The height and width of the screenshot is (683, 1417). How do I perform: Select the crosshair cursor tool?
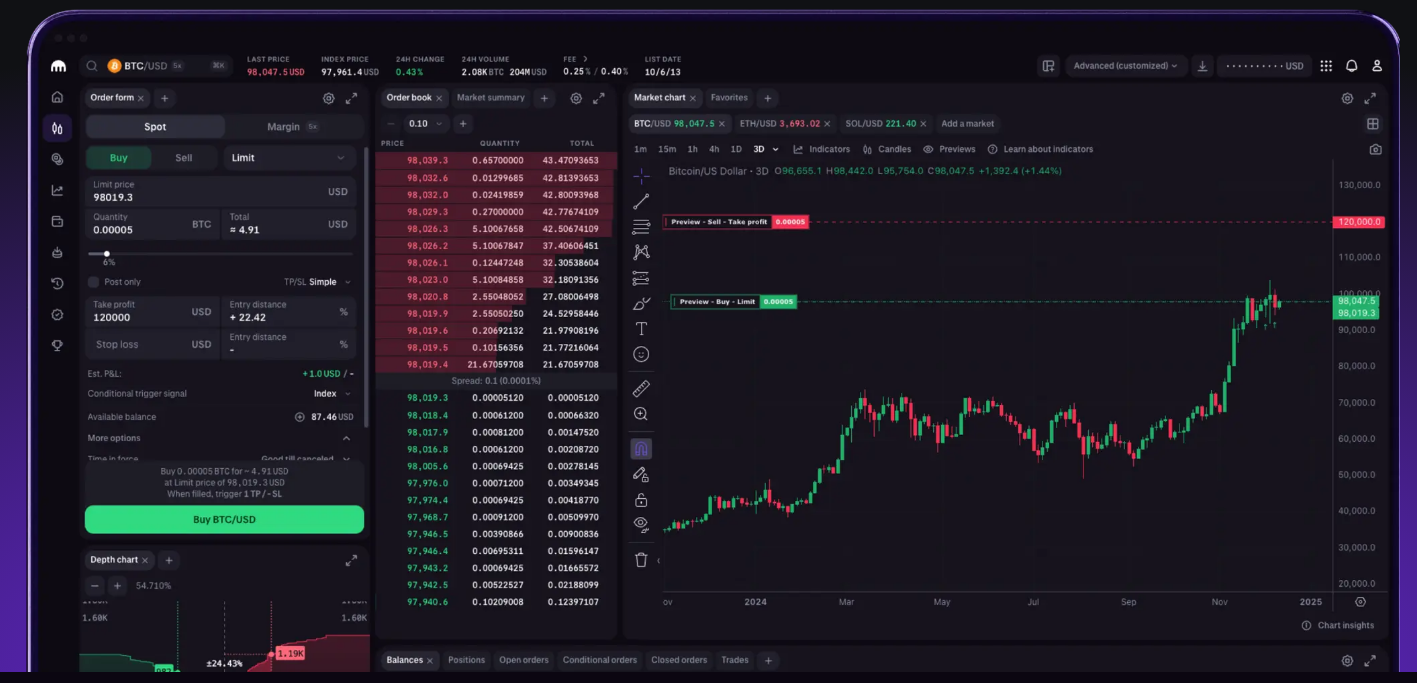click(641, 178)
